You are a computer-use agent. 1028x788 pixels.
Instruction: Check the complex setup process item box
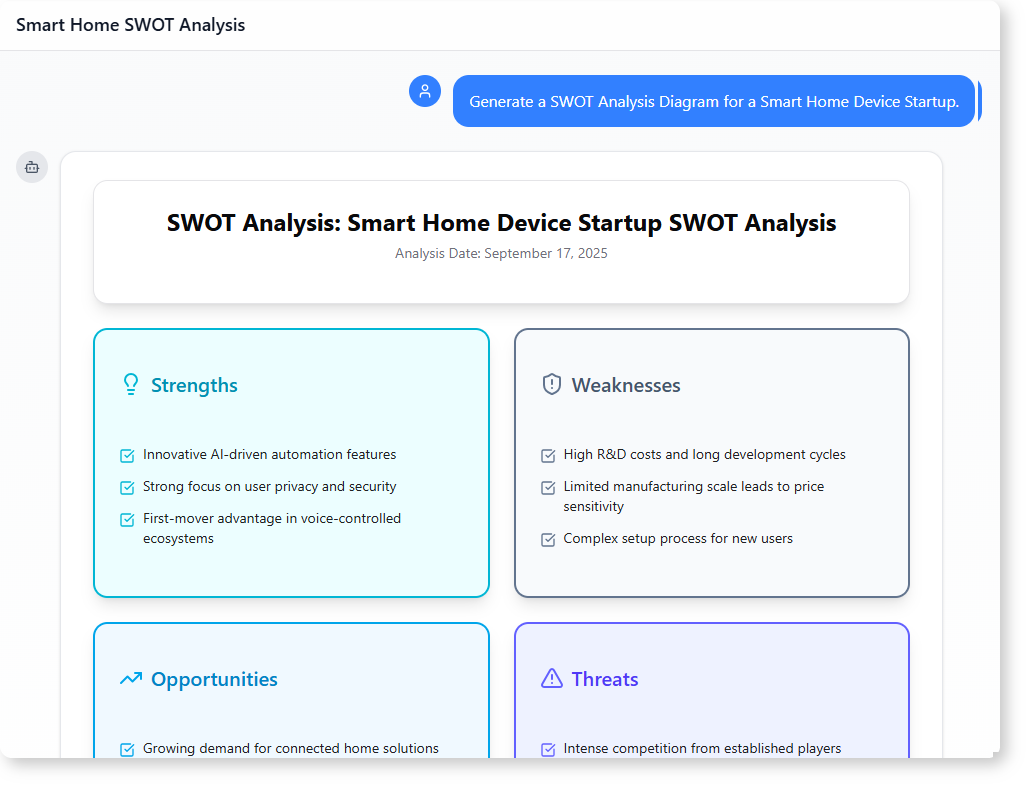tap(548, 540)
